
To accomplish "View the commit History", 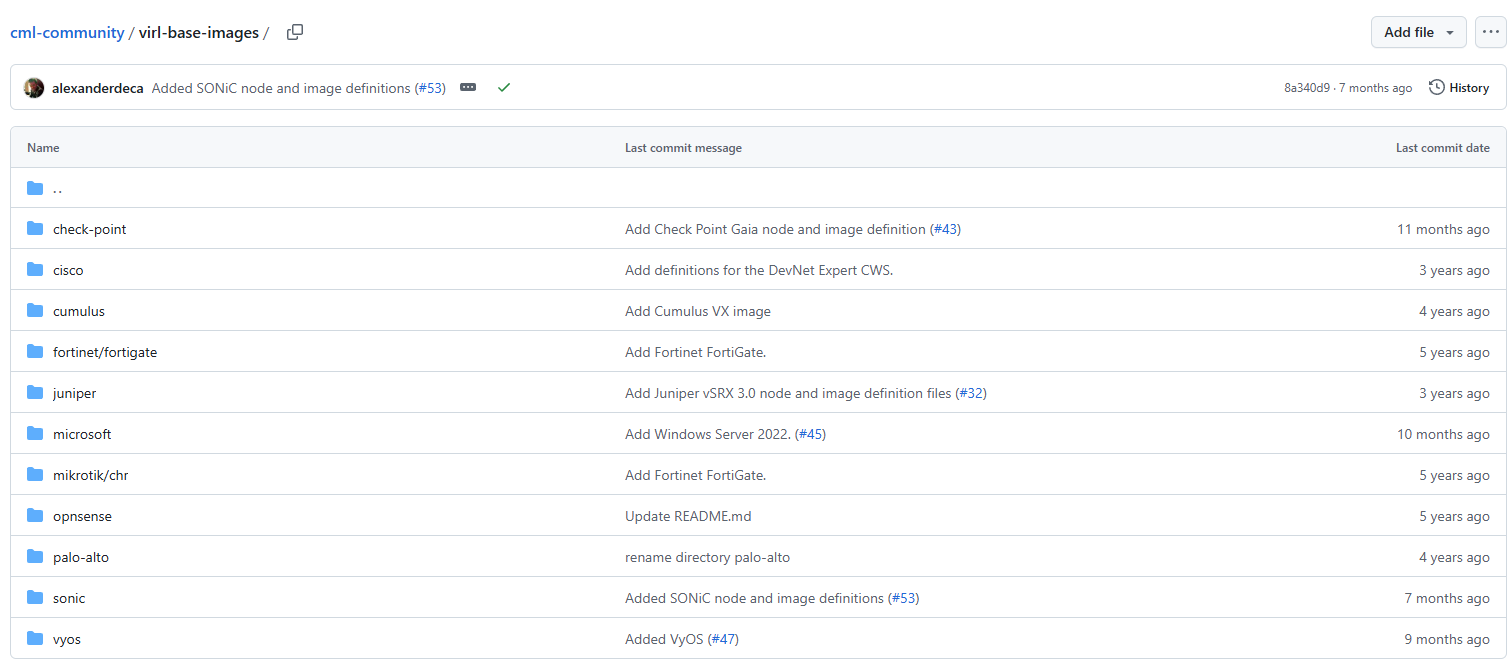I will click(1459, 88).
